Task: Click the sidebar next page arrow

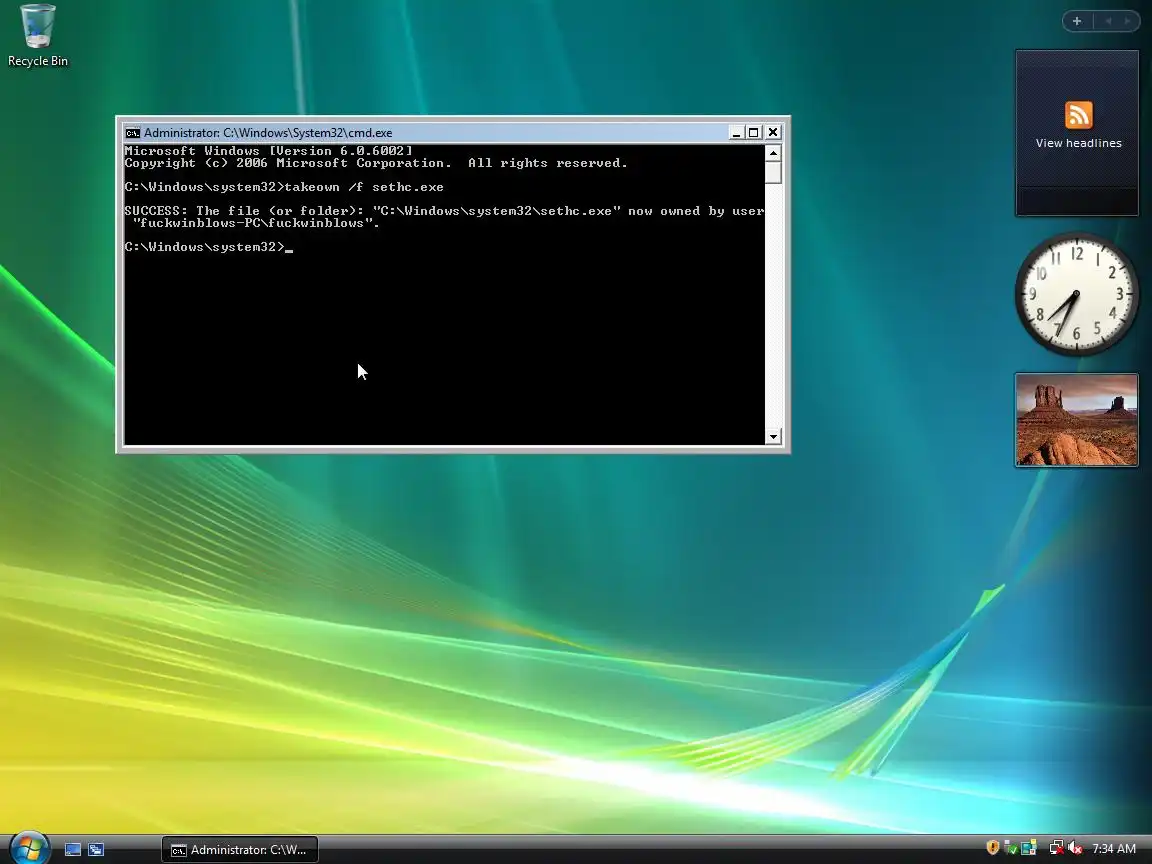Action: tap(1127, 21)
